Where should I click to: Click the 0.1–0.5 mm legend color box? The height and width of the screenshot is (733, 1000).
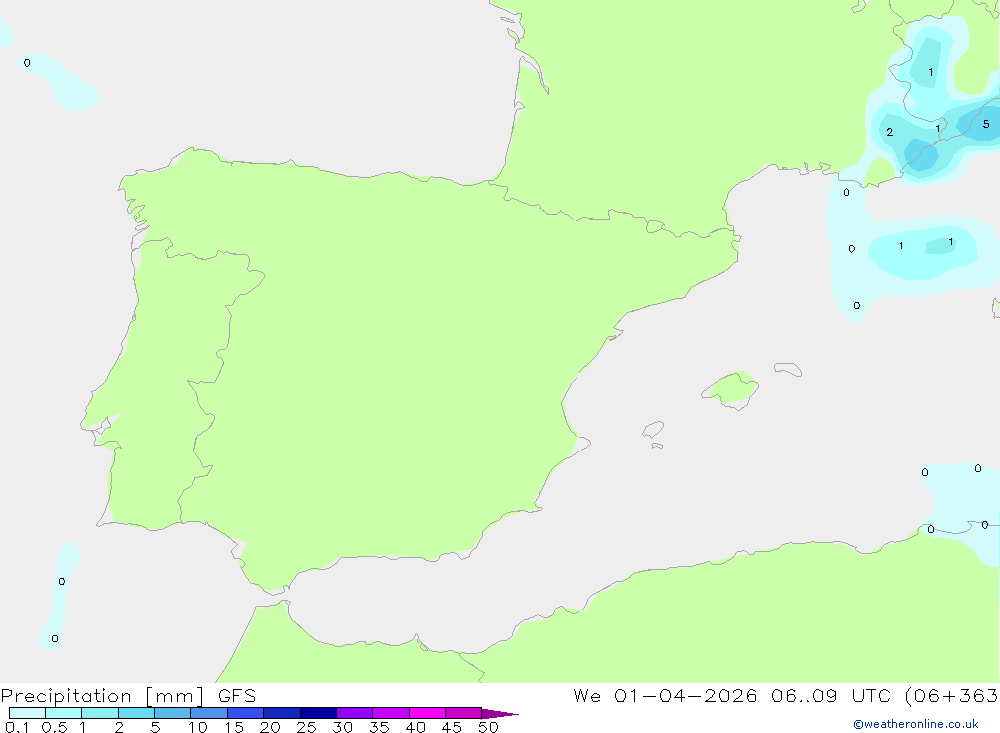27,713
